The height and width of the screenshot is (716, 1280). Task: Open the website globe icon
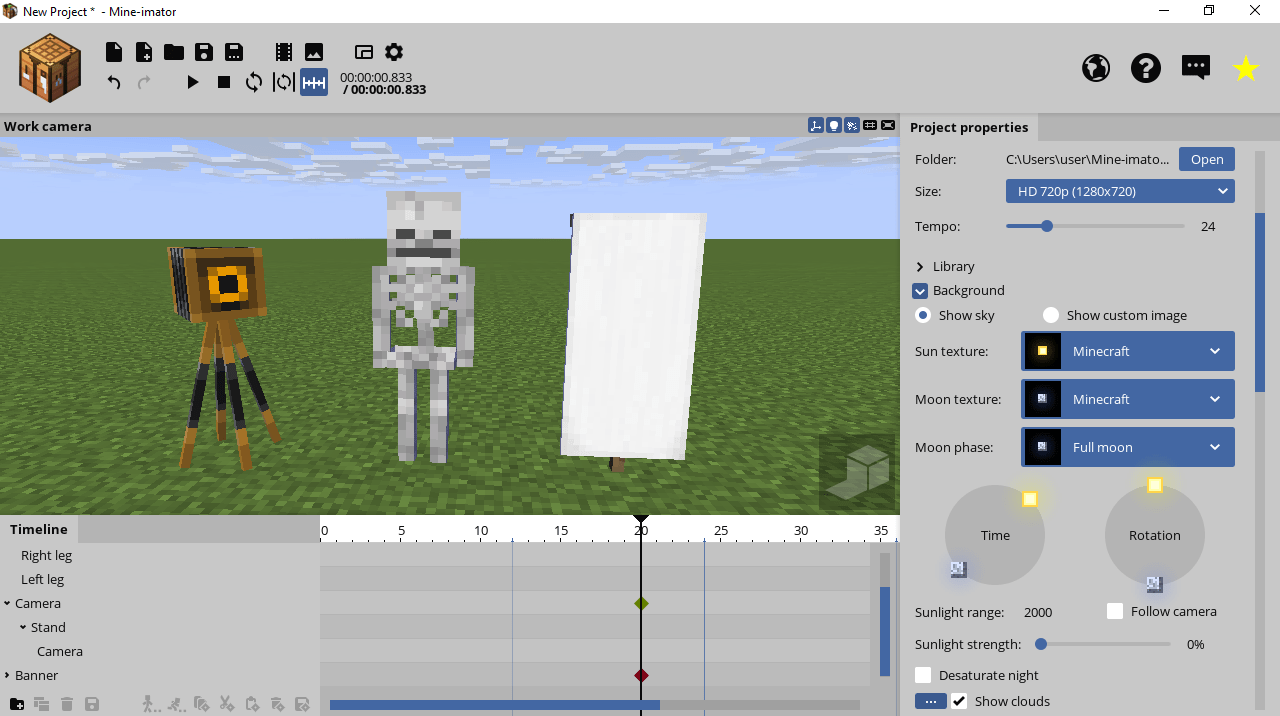tap(1096, 68)
